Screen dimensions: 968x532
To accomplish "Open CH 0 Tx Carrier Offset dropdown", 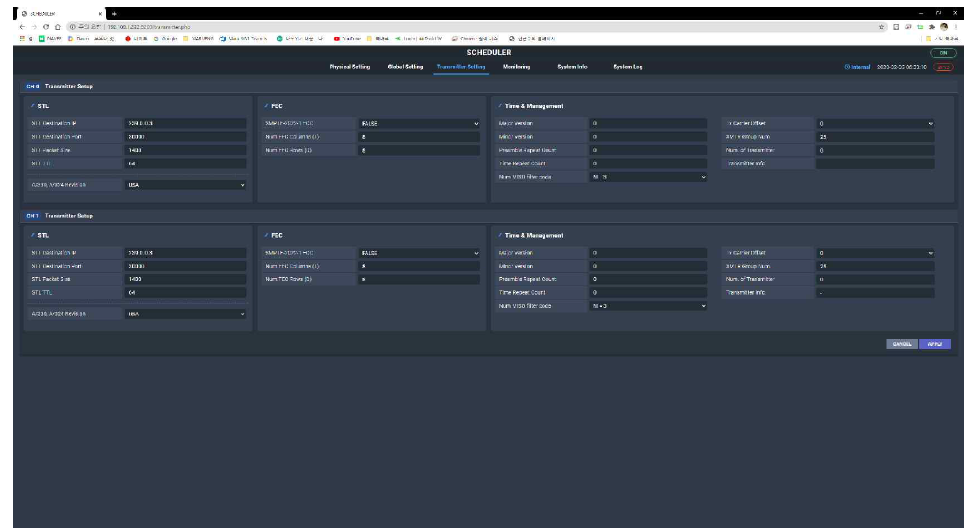I will [x=875, y=123].
